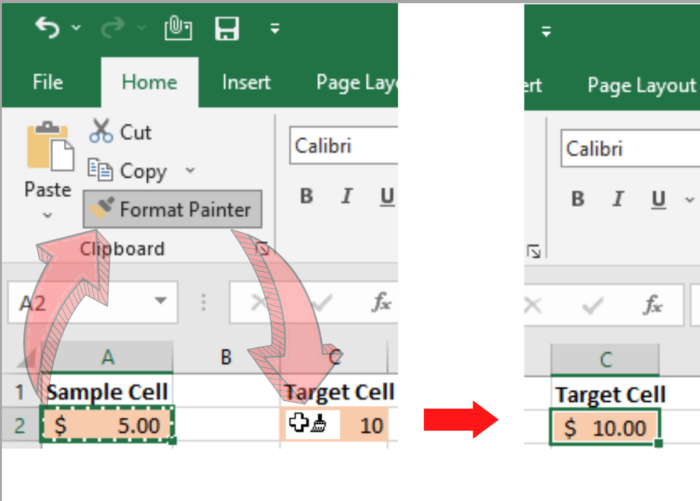Toggle Underline in left window
This screenshot has width=700, height=501.
coord(387,197)
